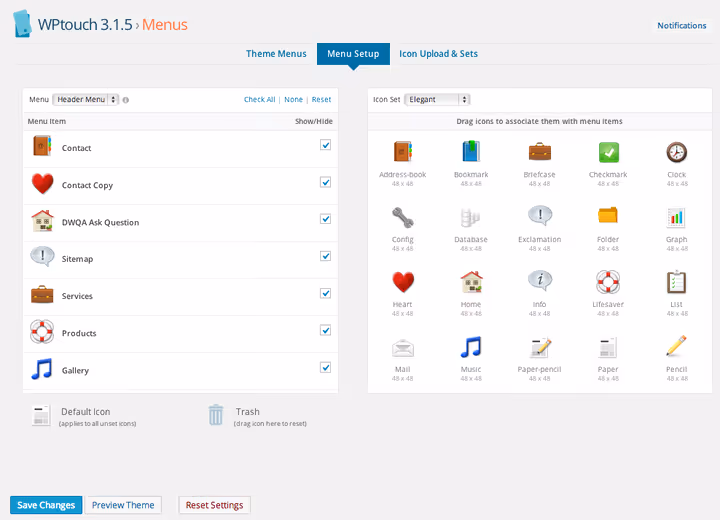Select the Bookmark icon in icon set
Screen dimensions: 720x520
point(471,152)
